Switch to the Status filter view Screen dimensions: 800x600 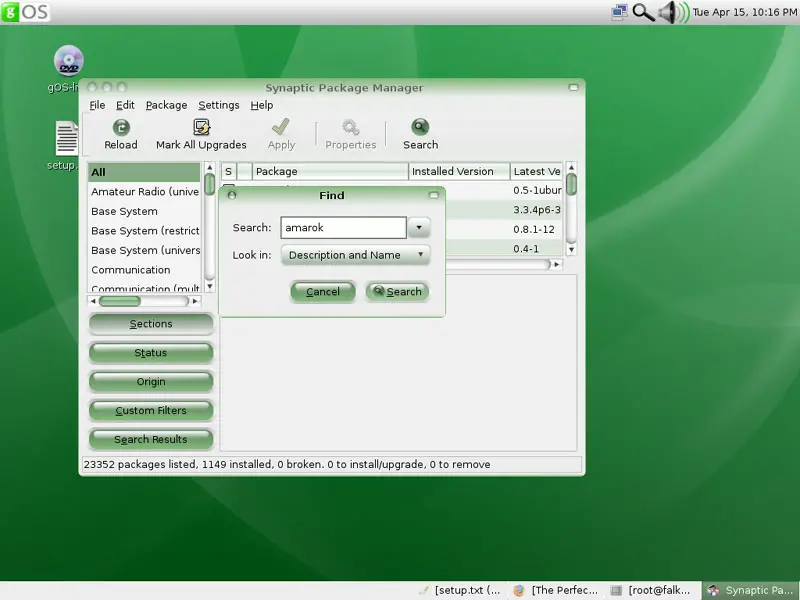(x=151, y=353)
